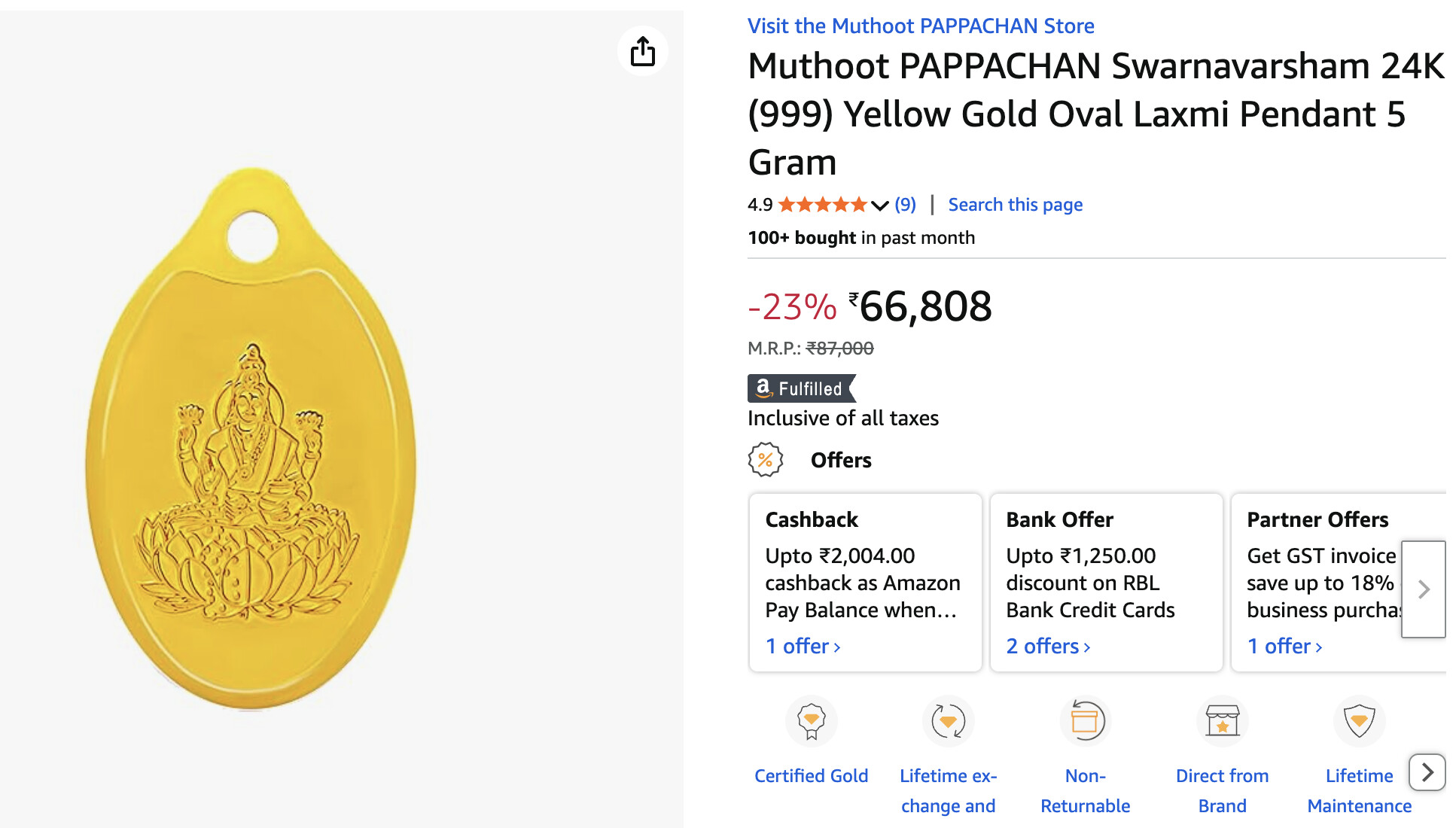This screenshot has width=1456, height=828.
Task: Open Bank Offer 2 offers link
Action: (x=1048, y=646)
